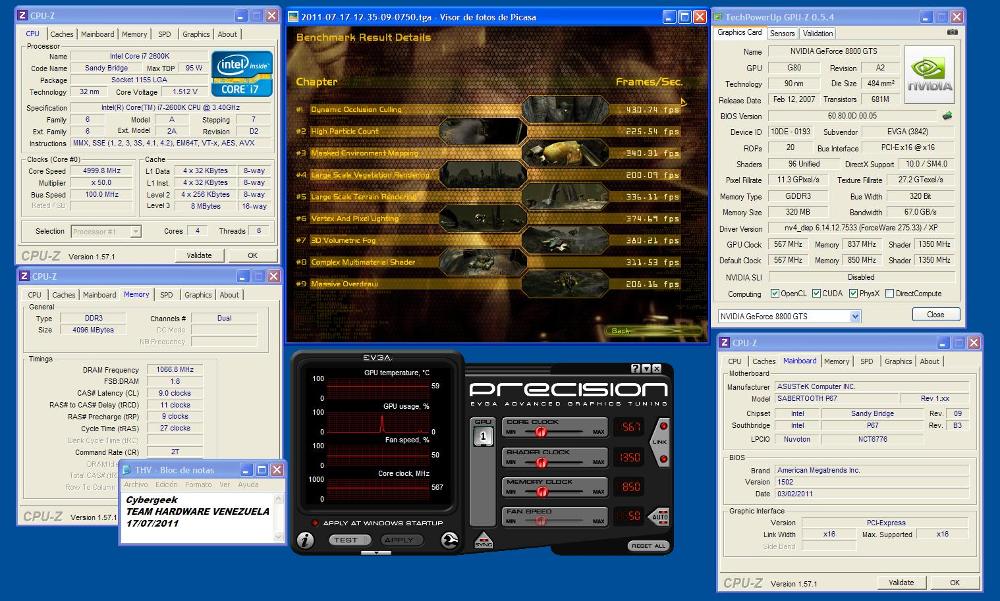Open the Archivo menu in Notepad

135,484
